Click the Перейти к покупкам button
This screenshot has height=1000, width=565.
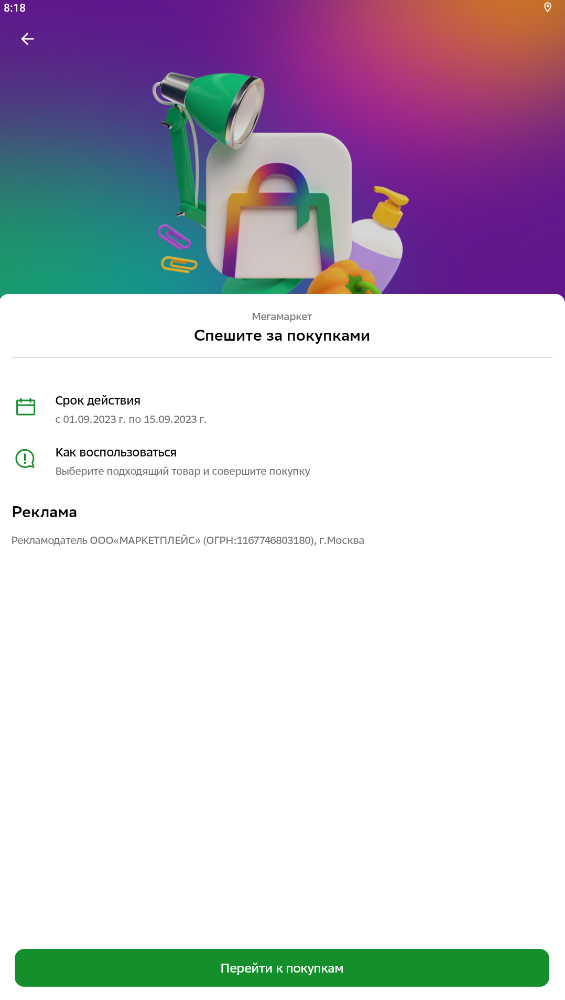(282, 967)
